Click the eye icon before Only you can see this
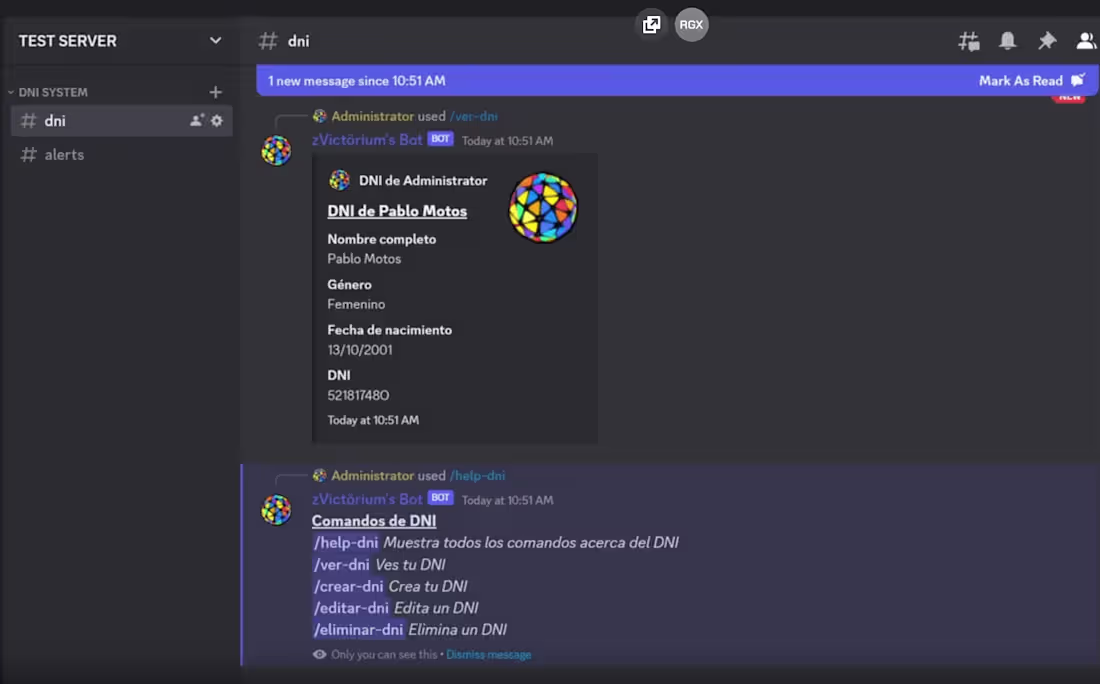This screenshot has width=1100, height=684. tap(318, 654)
